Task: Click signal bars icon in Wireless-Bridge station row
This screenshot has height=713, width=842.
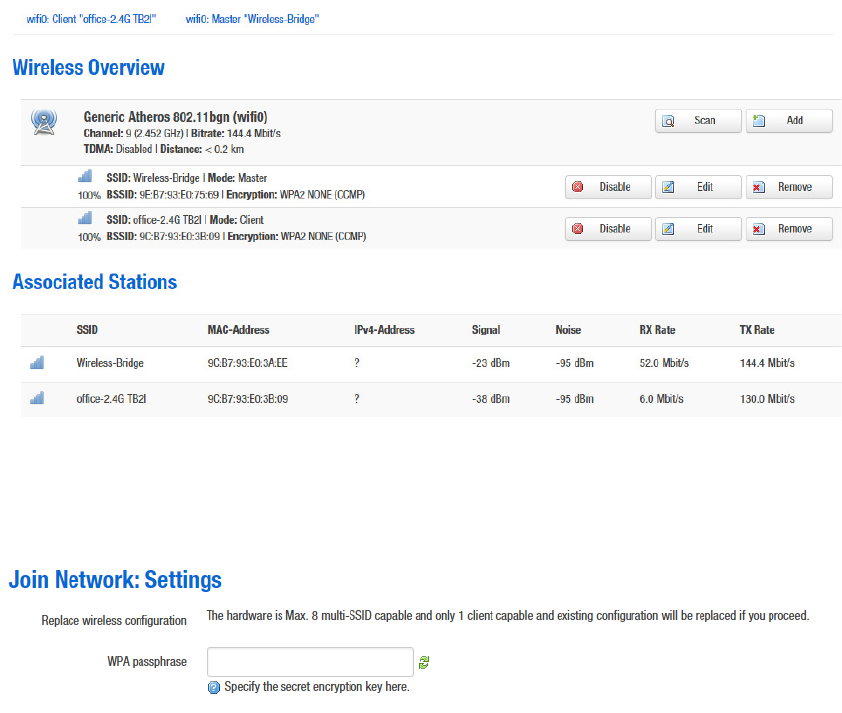Action: (x=37, y=363)
